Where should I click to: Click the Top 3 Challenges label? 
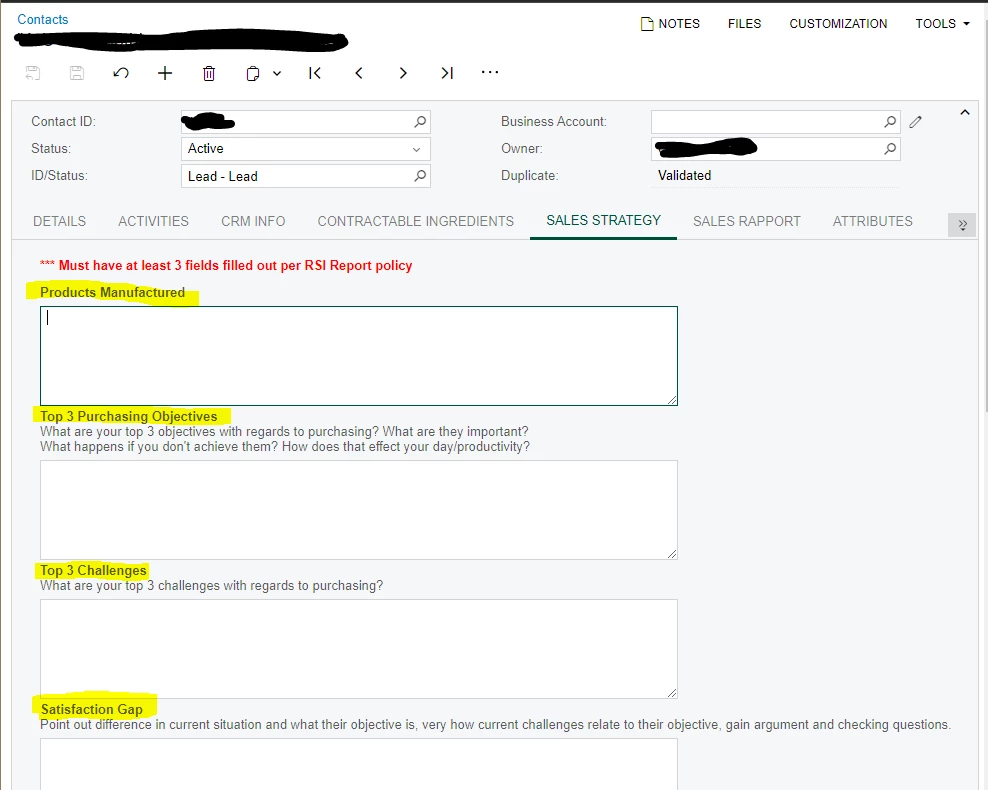coord(93,571)
